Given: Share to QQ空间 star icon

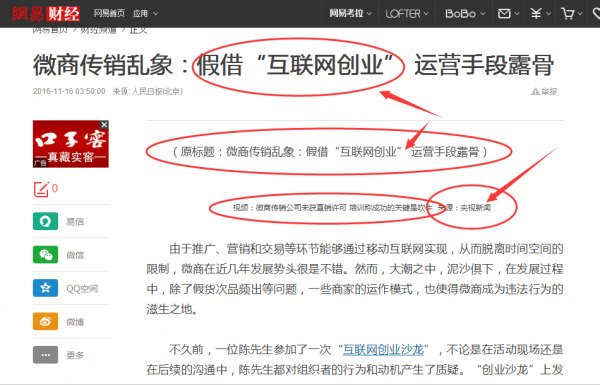Looking at the screenshot, I should (46, 288).
